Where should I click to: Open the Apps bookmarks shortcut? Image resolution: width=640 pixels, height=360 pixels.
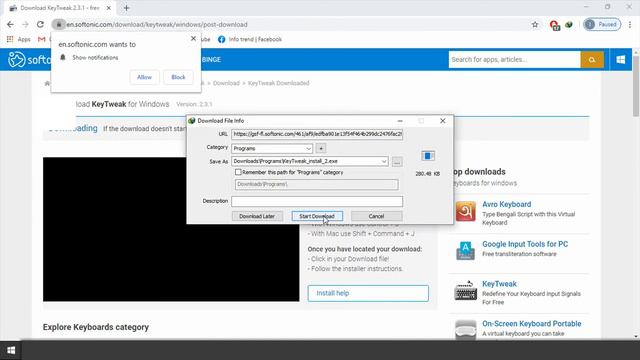(x=19, y=39)
